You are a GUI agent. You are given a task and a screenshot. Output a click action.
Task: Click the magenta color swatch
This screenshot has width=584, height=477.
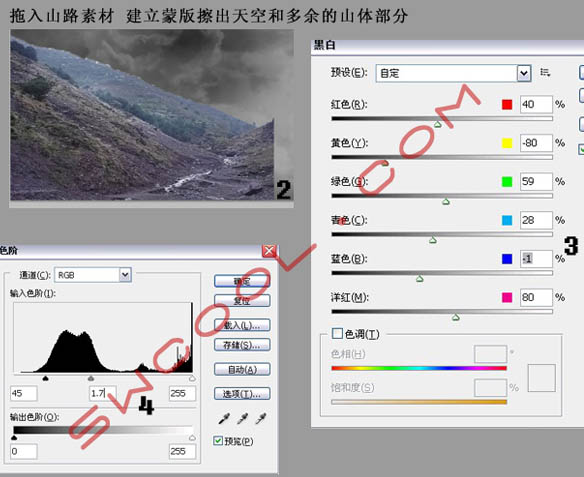[507, 298]
